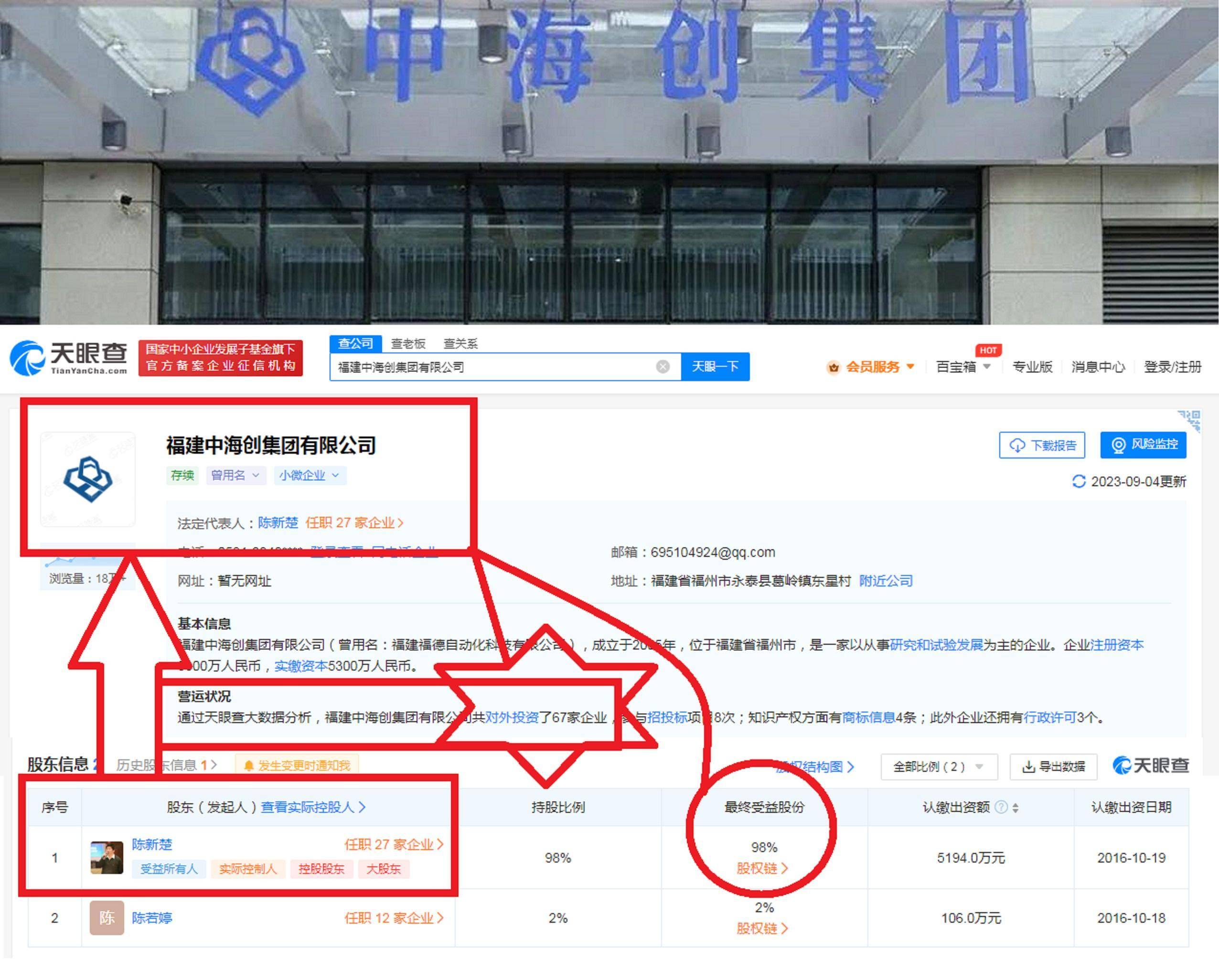Switch to the 查关系 search tab
The image size is (1219, 980).
(460, 344)
